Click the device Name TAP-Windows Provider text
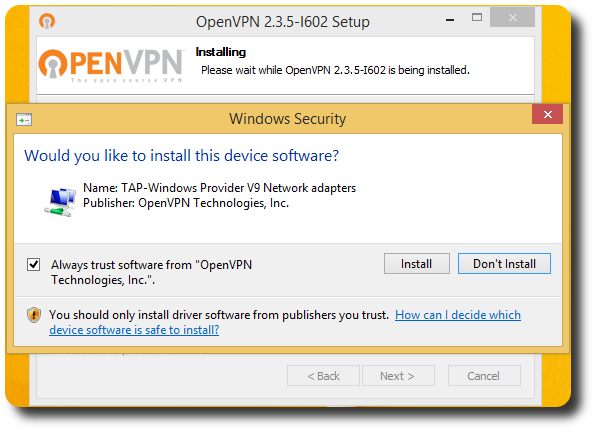Screen dimensions: 596x432 219,188
